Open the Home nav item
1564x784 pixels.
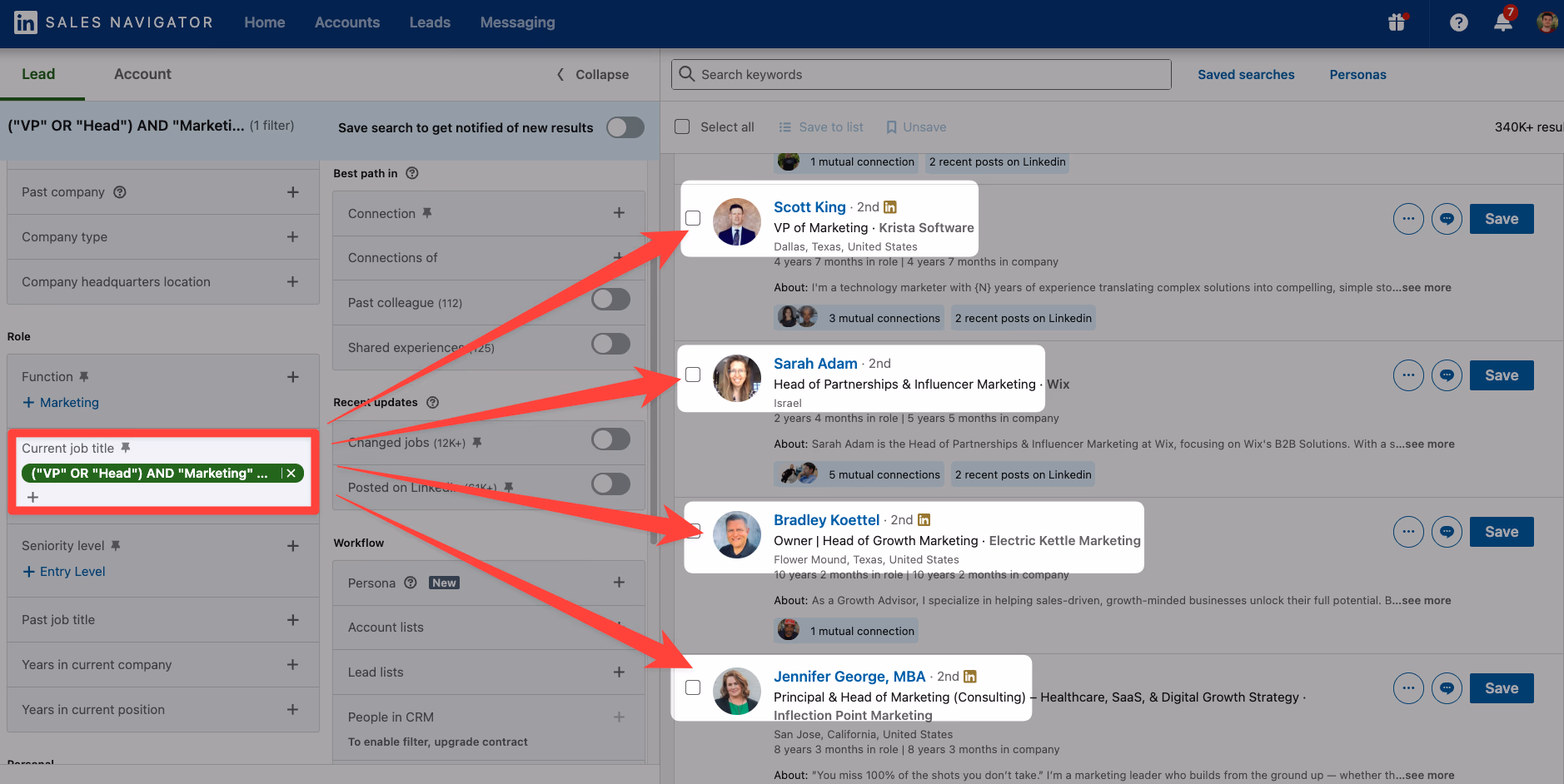coord(265,22)
